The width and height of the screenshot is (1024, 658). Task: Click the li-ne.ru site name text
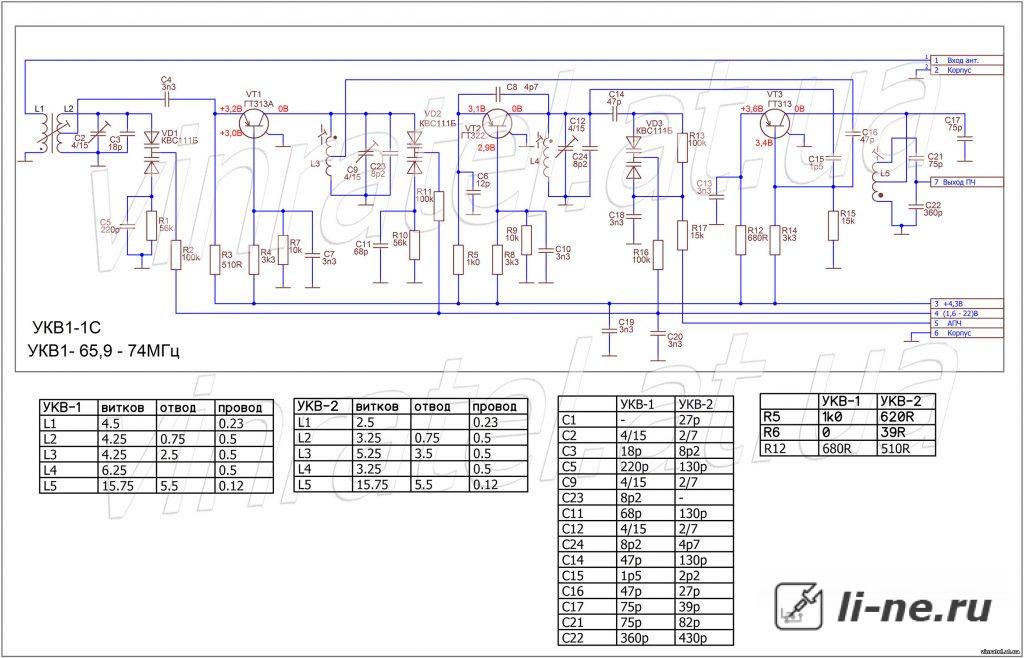[x=914, y=609]
